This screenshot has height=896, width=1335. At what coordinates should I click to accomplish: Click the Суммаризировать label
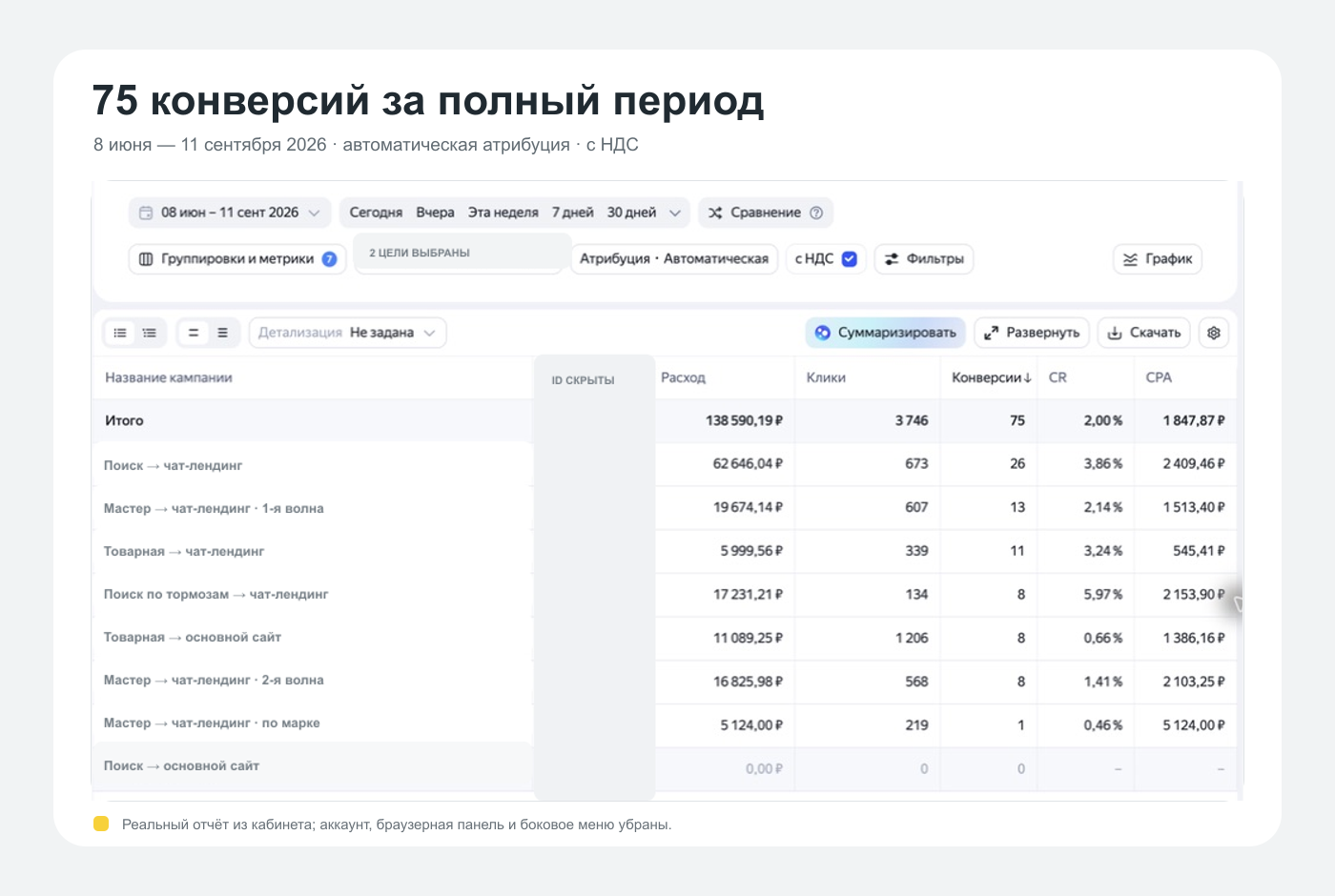pyautogui.click(x=896, y=333)
